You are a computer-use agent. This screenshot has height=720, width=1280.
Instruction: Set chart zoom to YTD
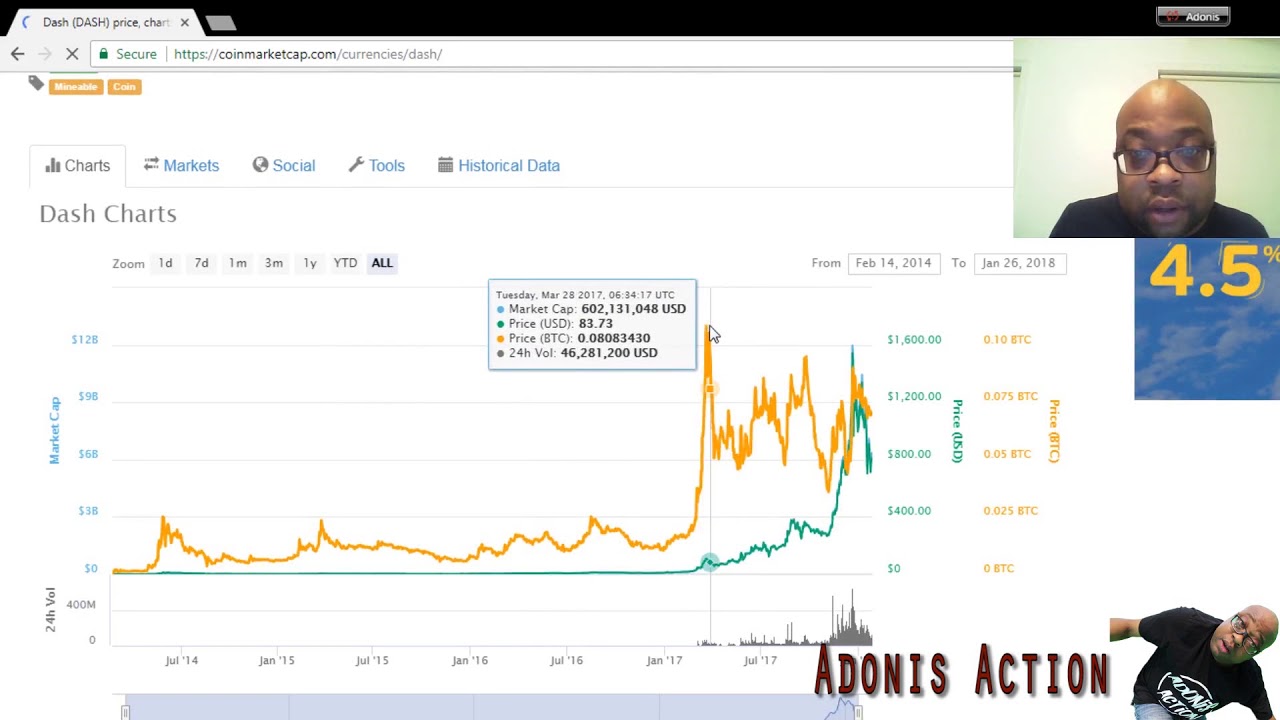(345, 263)
